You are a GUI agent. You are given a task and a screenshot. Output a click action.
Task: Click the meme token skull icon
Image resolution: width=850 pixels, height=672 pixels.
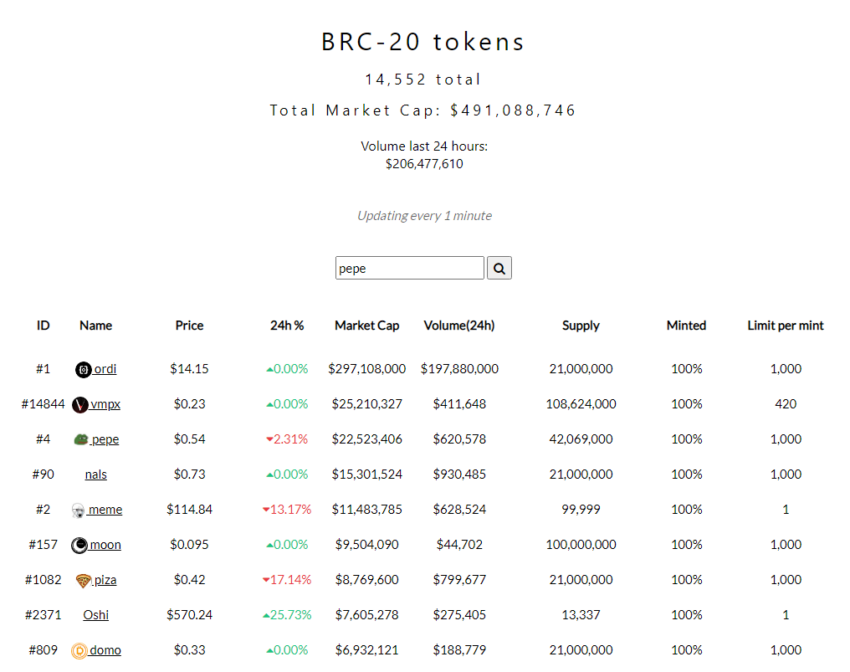click(79, 510)
